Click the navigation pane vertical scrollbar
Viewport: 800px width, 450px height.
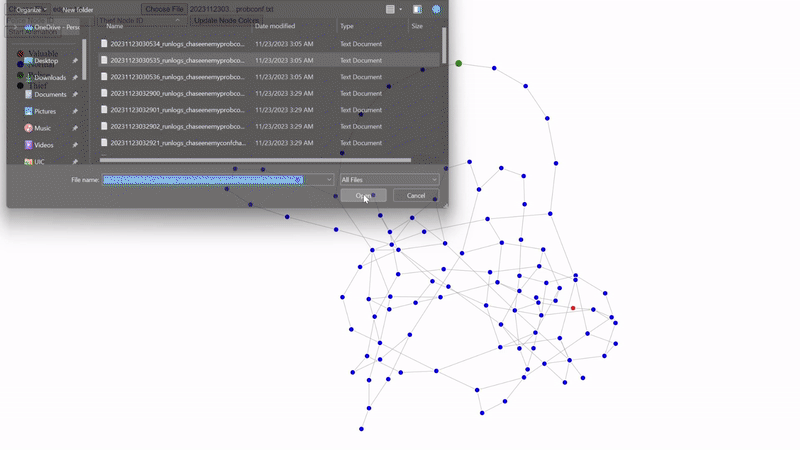84,60
